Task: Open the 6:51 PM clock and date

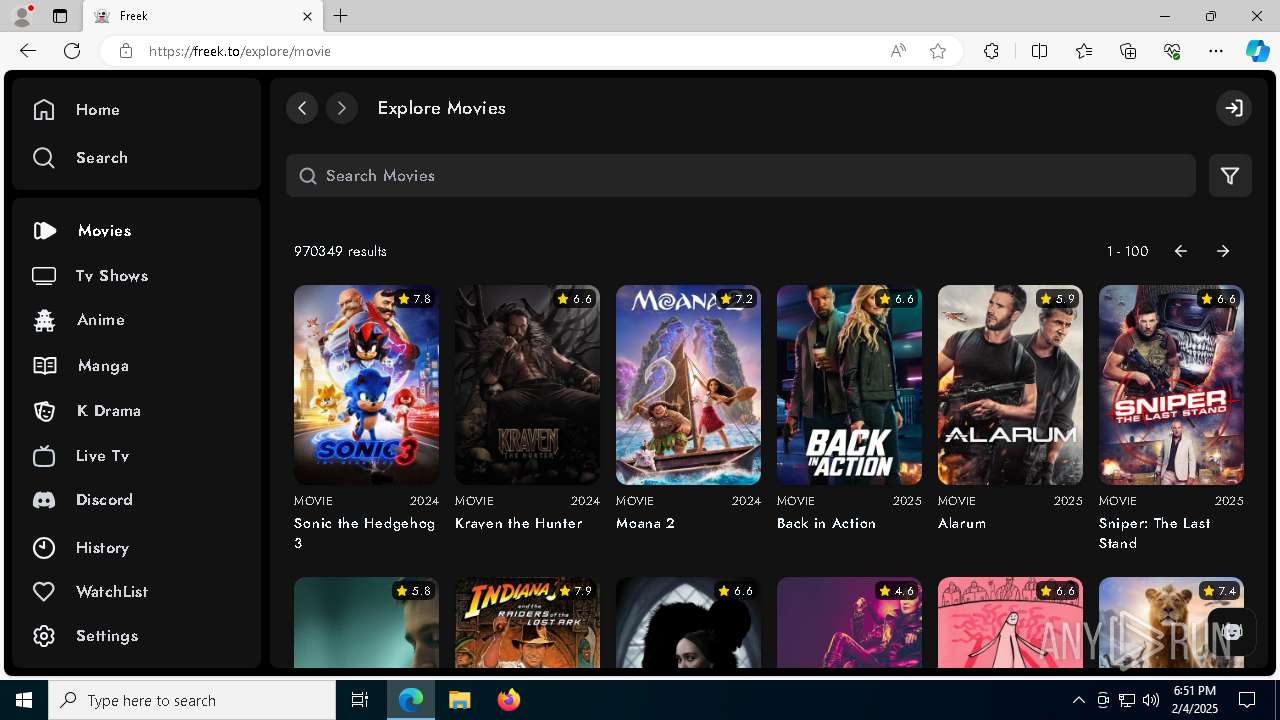Action: tap(1194, 700)
